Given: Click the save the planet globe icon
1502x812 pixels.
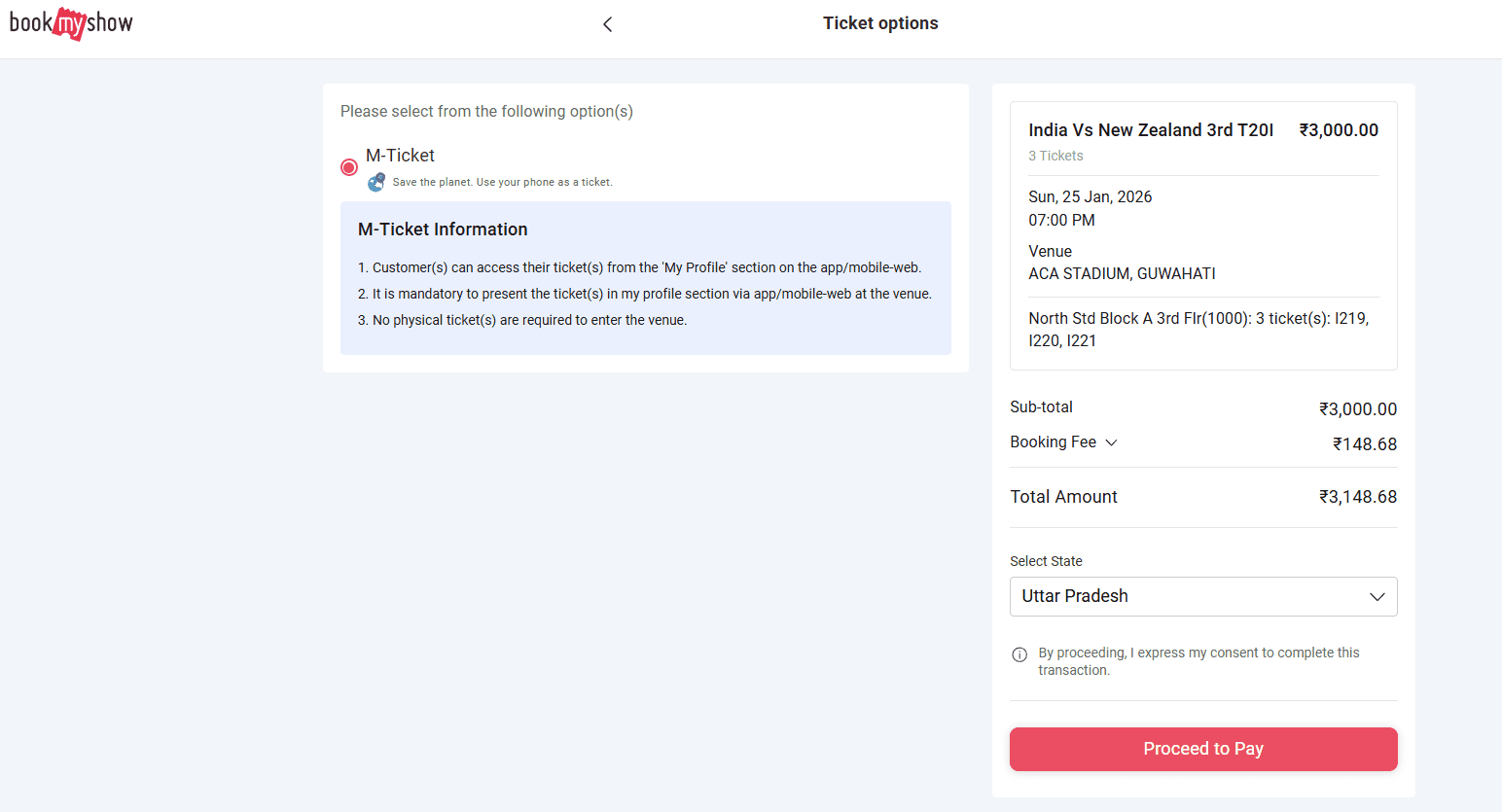Looking at the screenshot, I should [x=376, y=182].
